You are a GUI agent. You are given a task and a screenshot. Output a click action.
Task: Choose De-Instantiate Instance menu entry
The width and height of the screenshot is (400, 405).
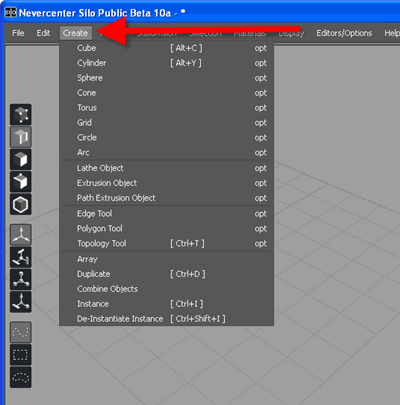tap(166, 319)
